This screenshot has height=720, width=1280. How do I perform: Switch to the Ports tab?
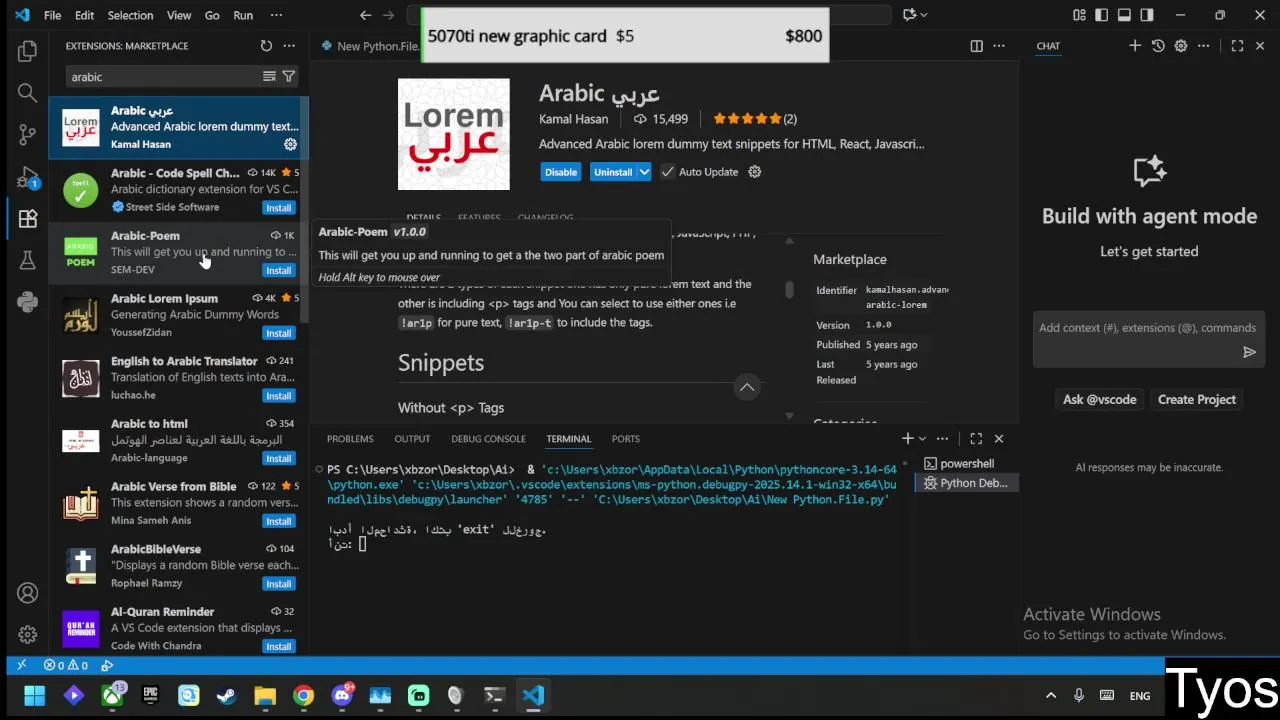tap(626, 439)
